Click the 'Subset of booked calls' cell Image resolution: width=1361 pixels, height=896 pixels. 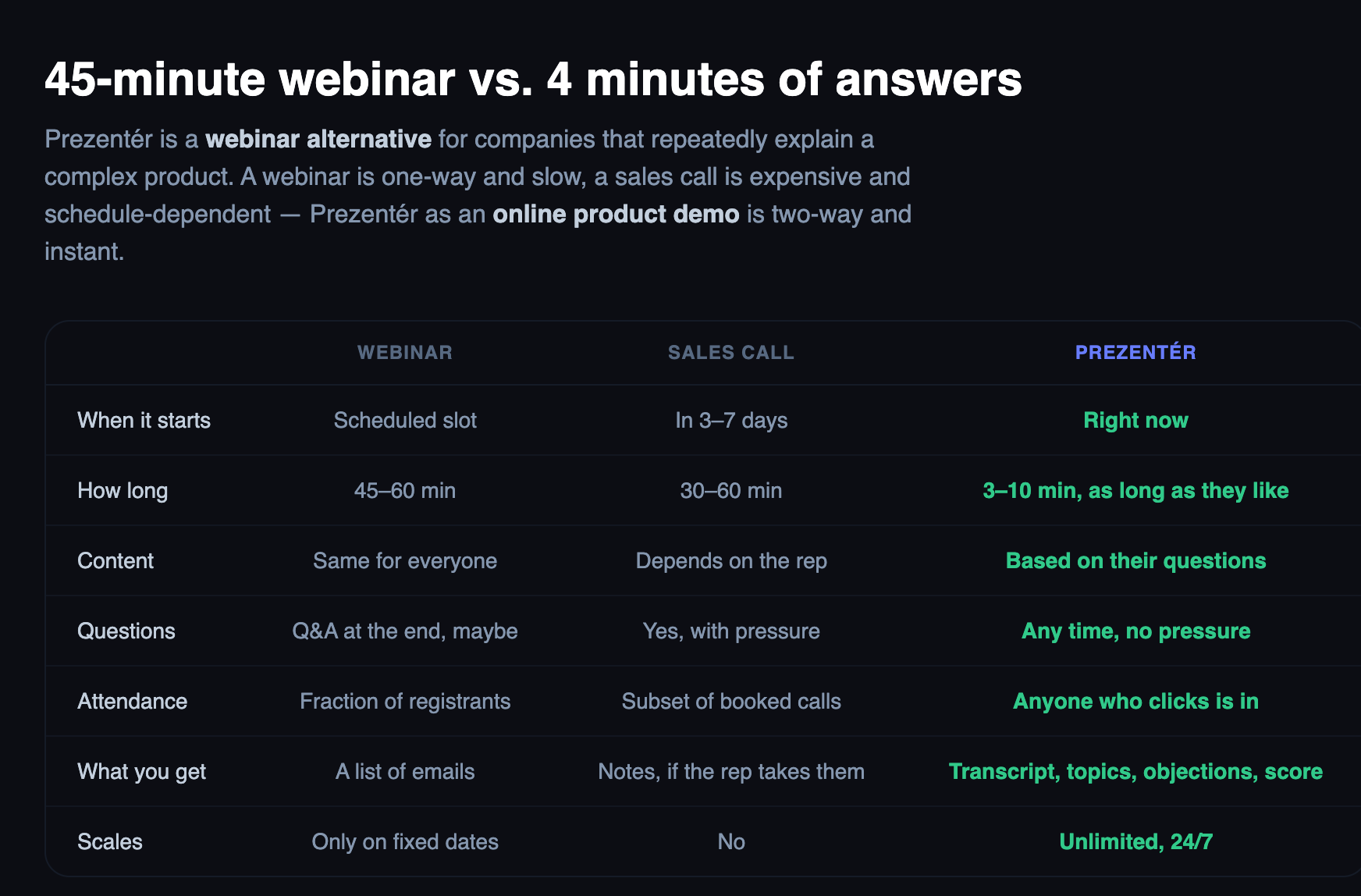731,701
